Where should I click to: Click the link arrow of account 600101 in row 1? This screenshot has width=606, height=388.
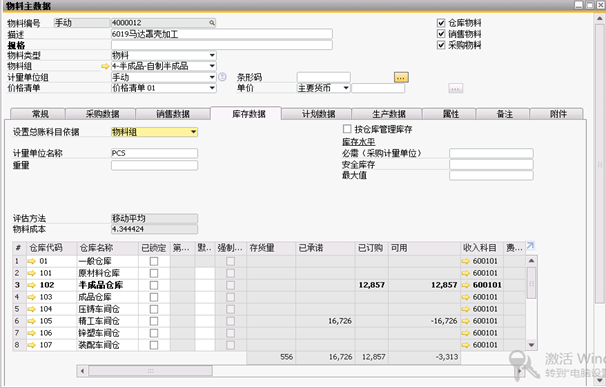point(466,261)
